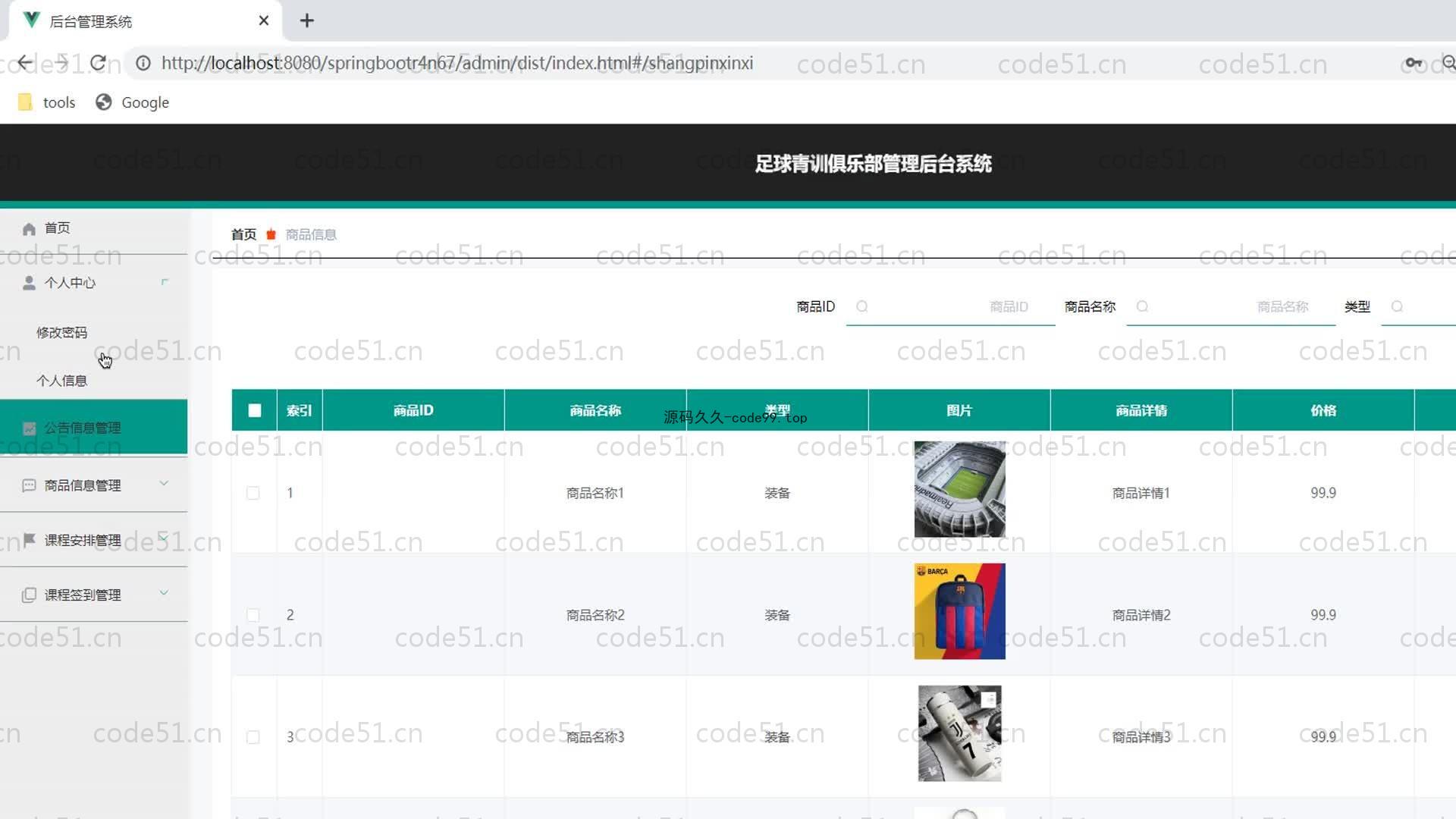Go back using browser back arrow
Screen dimensions: 1456x819
point(25,63)
